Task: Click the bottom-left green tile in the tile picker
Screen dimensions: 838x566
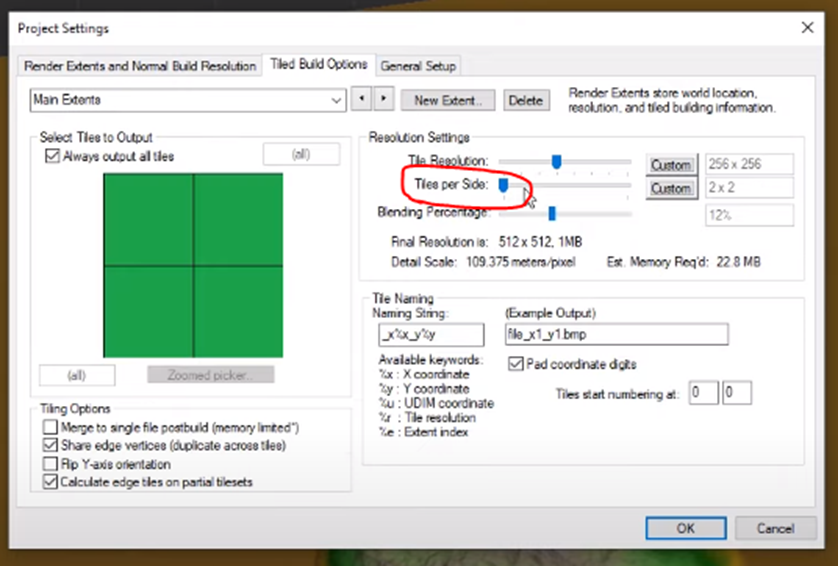Action: [x=148, y=312]
